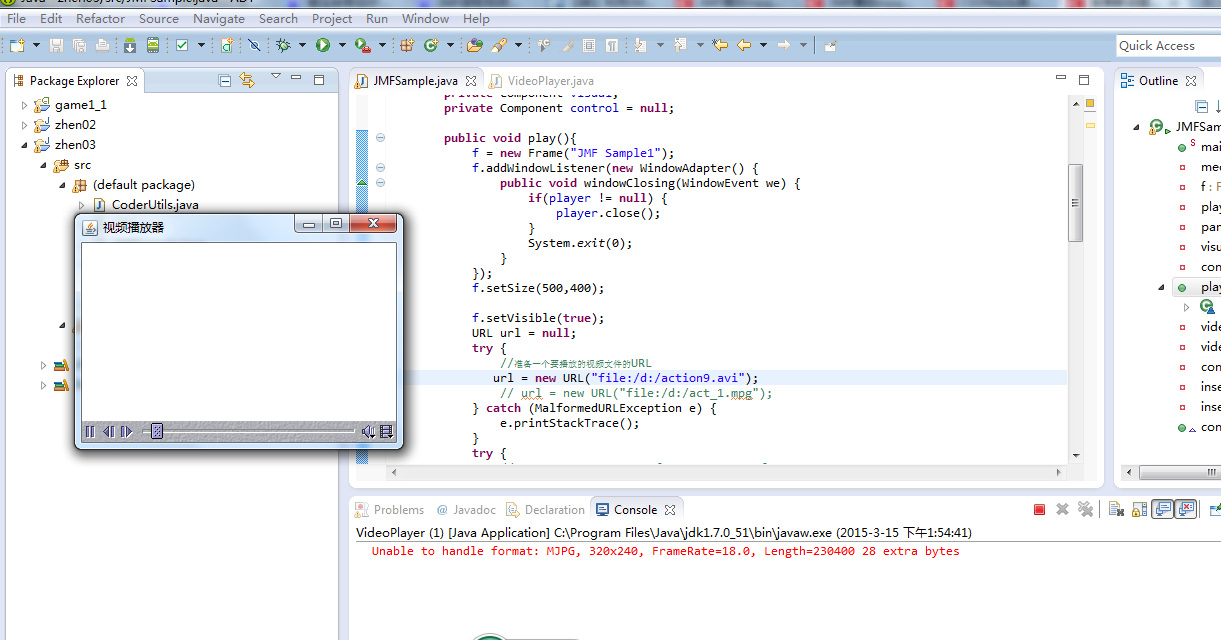Open the Run button dropdown arrow
1221x640 pixels.
[341, 45]
